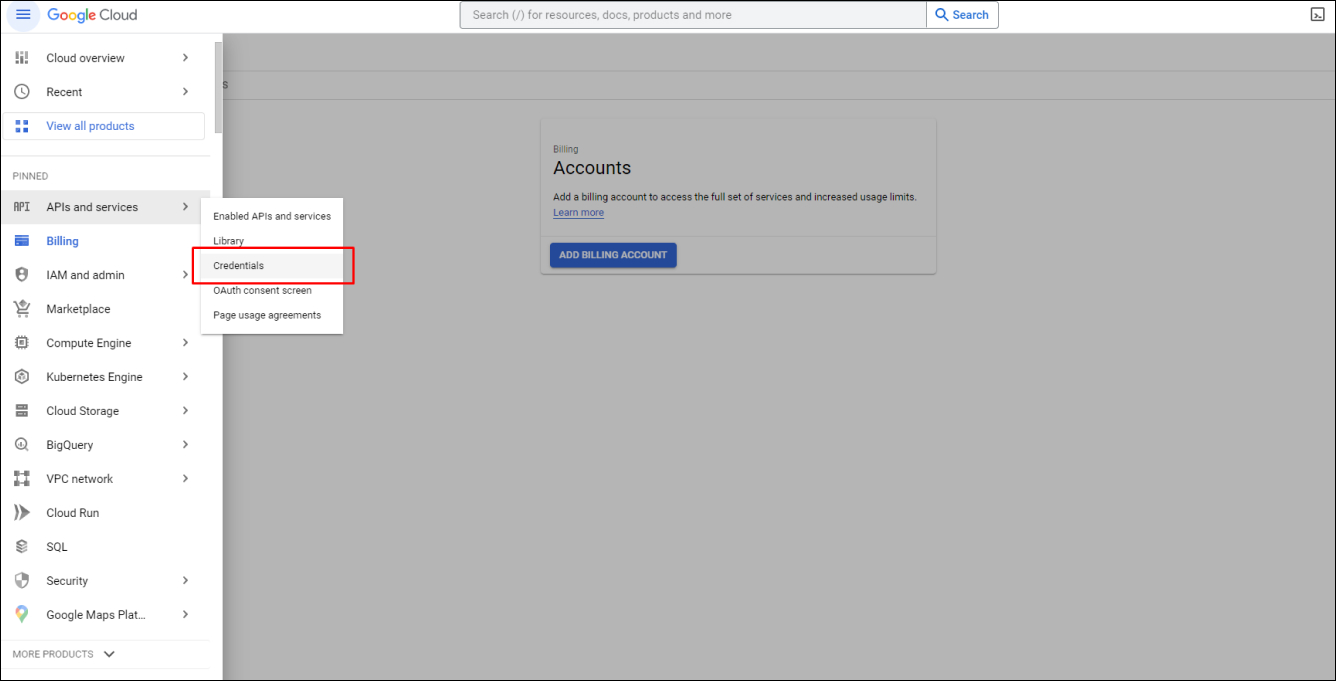Expand Kubernetes Engine submenu arrow
This screenshot has height=681, width=1336.
(x=185, y=377)
